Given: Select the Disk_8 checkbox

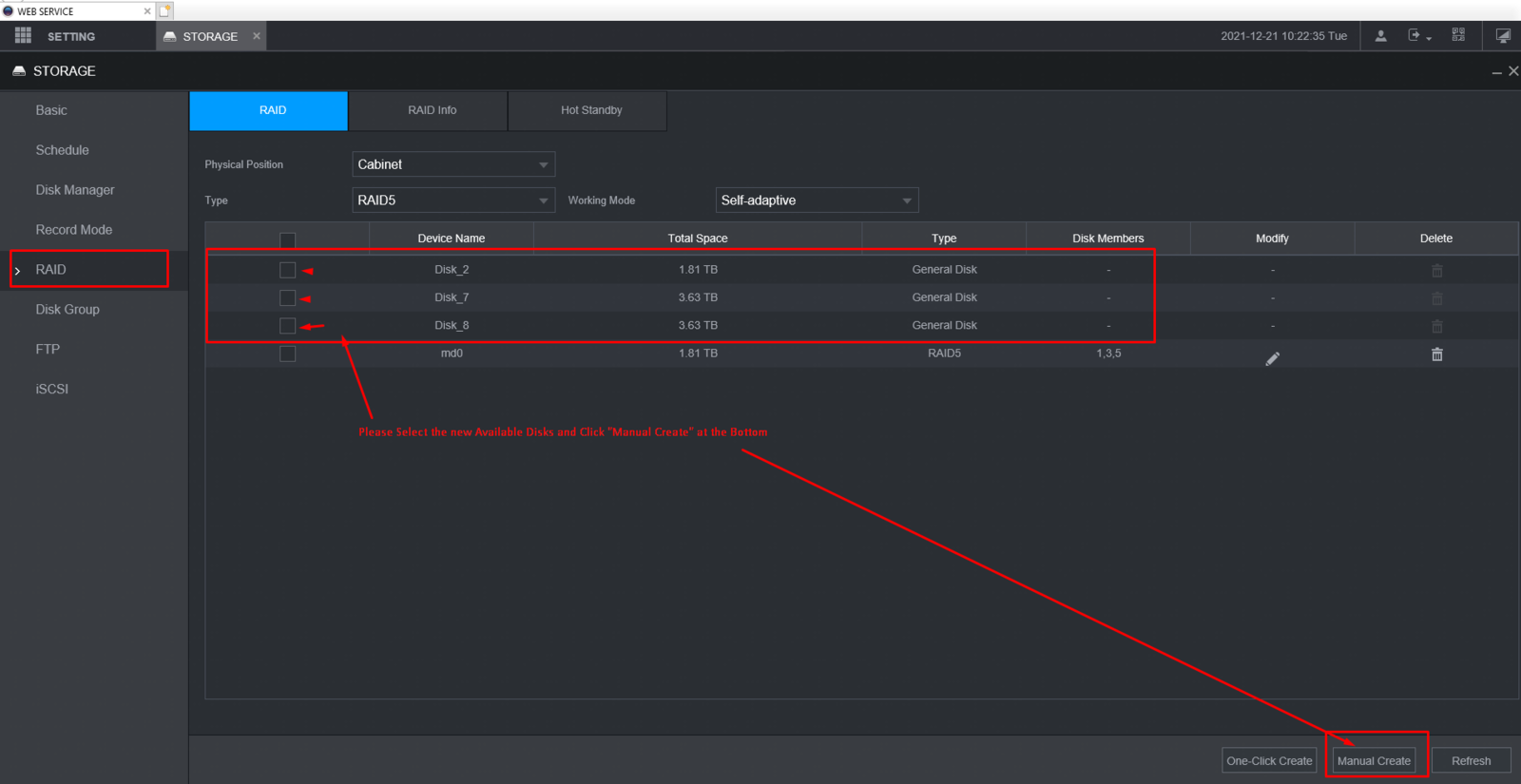Looking at the screenshot, I should (x=288, y=325).
